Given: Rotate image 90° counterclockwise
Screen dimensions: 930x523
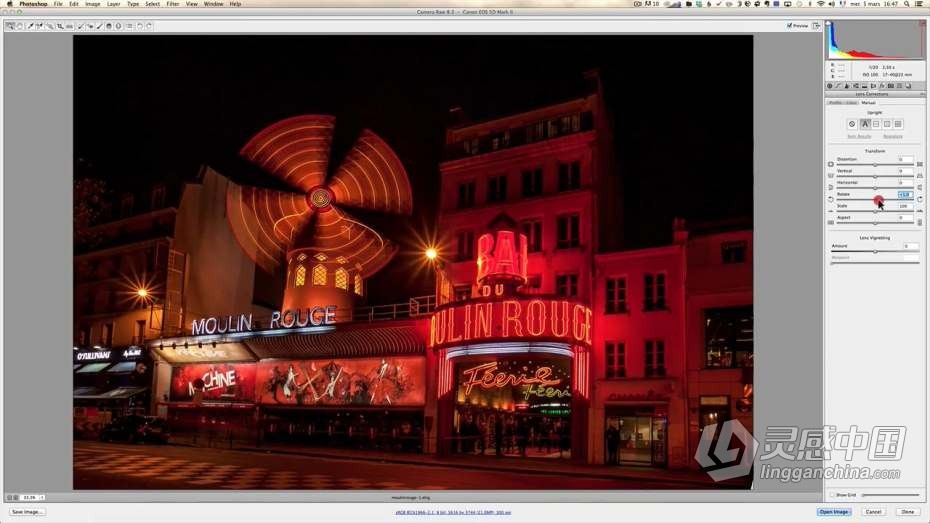Looking at the screenshot, I should (140, 26).
